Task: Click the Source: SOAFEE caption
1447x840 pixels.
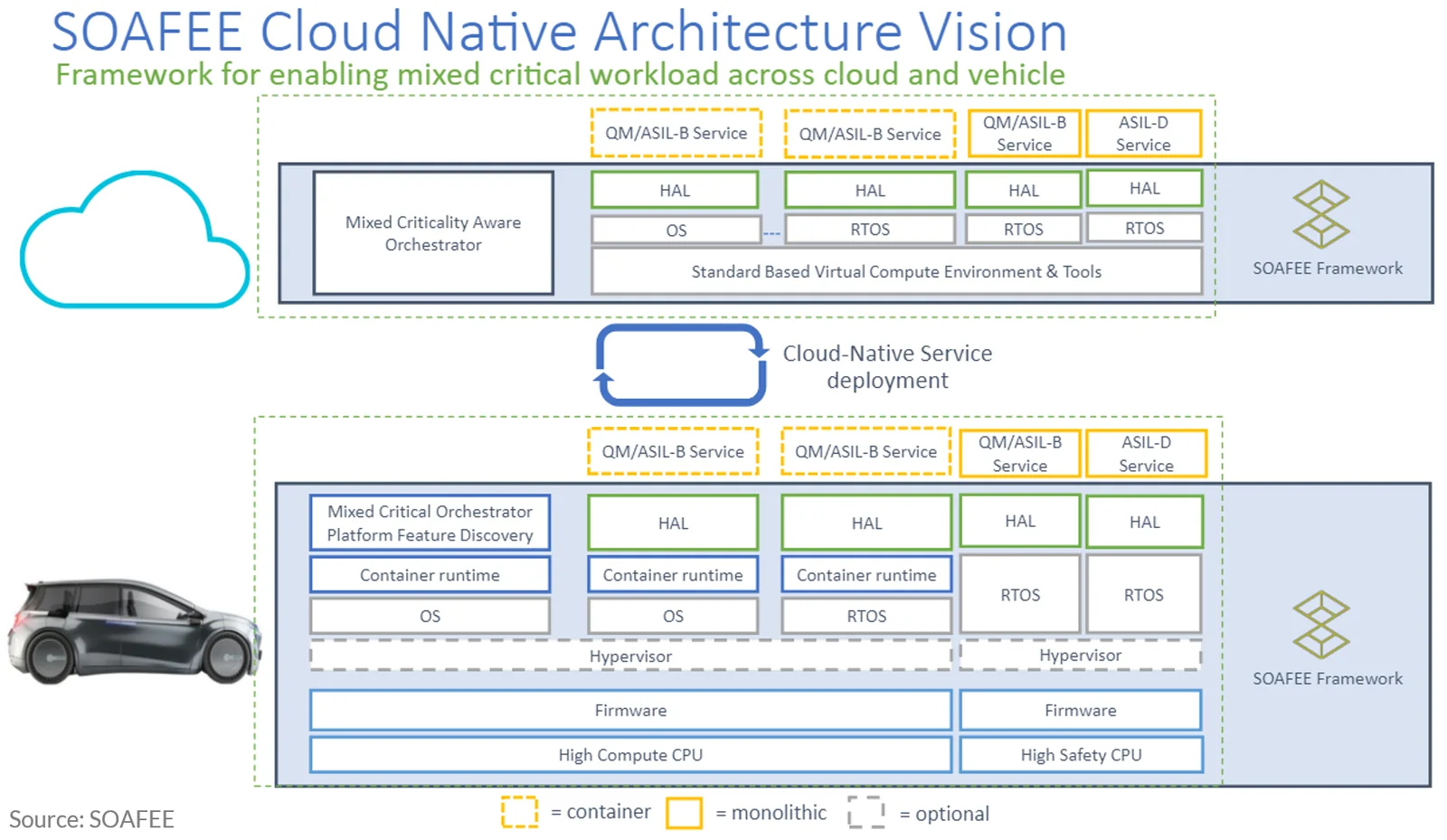Action: (91, 819)
